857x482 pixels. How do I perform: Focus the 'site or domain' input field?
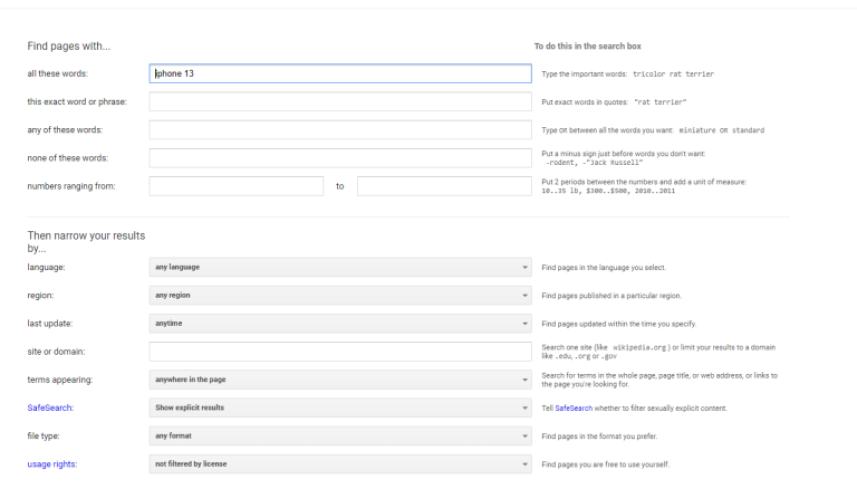(340, 352)
